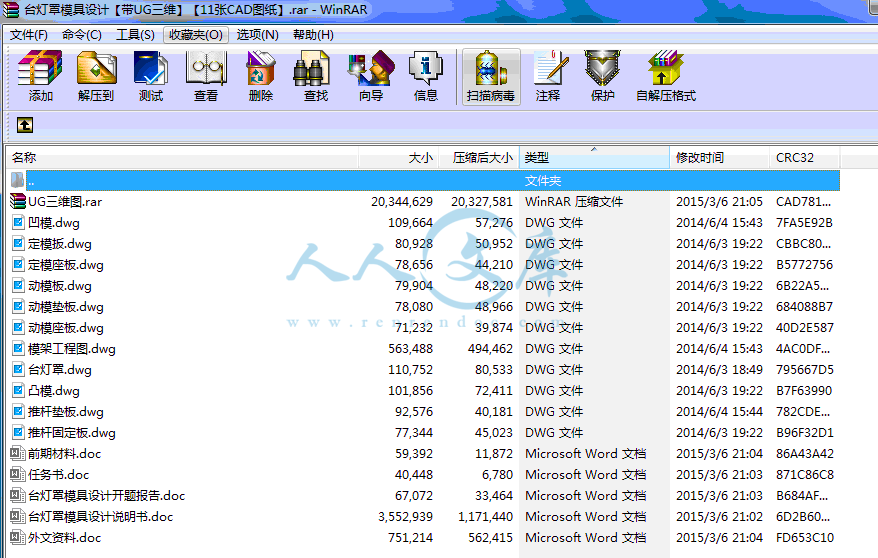
Task: Click the CRC32 value FD653C10
Action: pyautogui.click(x=805, y=537)
